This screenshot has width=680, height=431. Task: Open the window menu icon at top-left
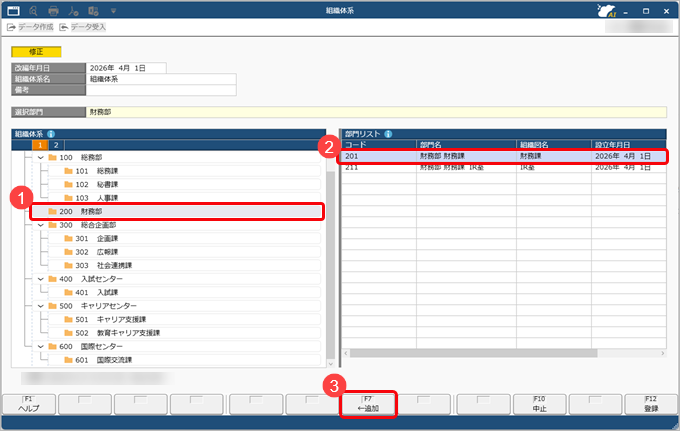click(x=13, y=9)
